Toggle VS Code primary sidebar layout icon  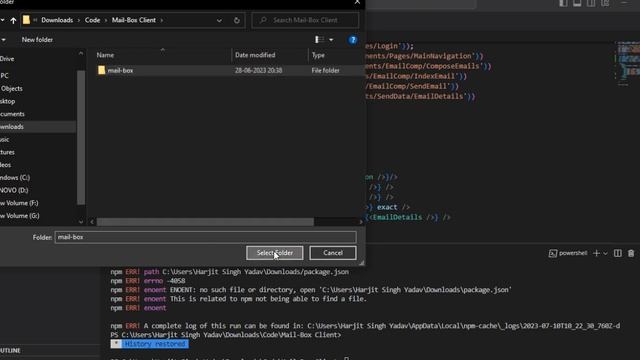click(563, 3)
